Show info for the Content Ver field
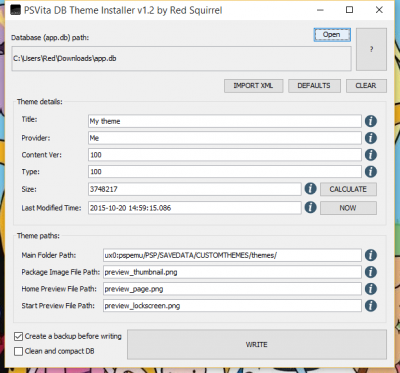The width and height of the screenshot is (400, 373). click(371, 155)
